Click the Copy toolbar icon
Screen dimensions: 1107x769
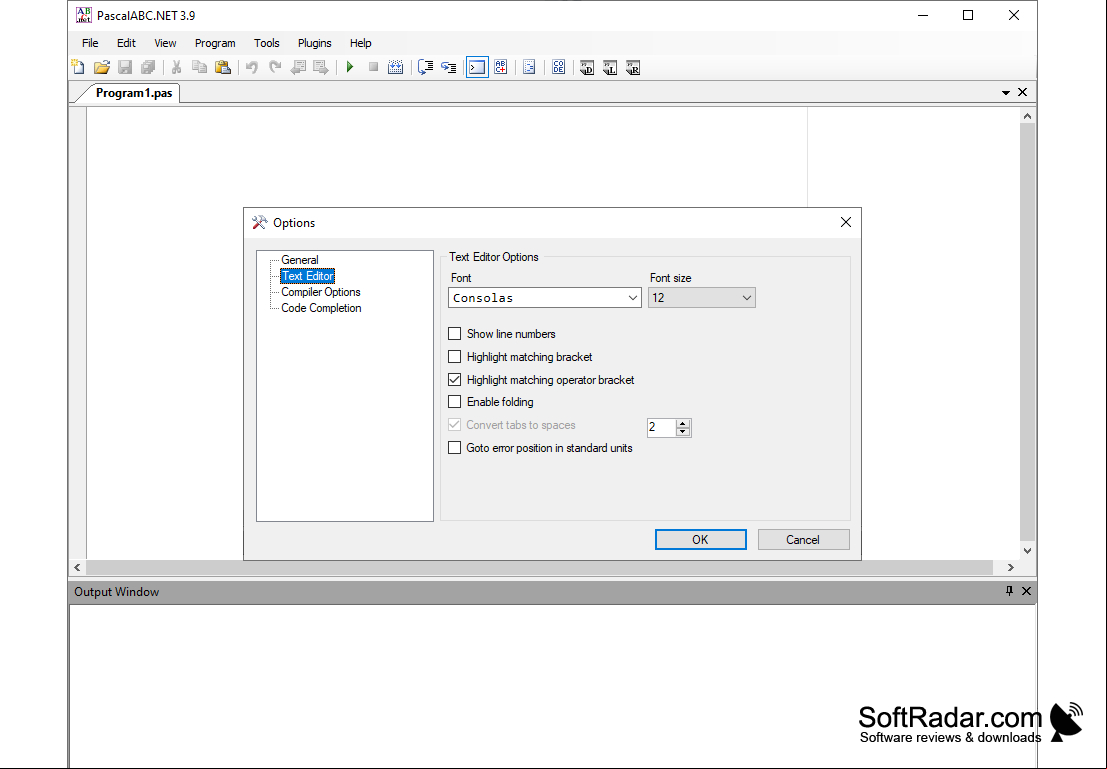(200, 67)
